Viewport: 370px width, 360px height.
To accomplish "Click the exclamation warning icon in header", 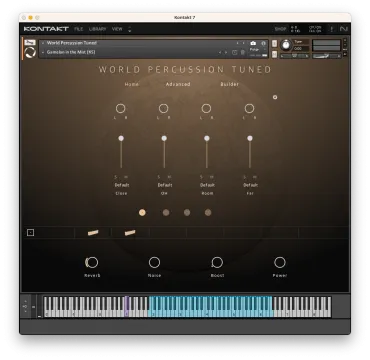I will pos(331,29).
